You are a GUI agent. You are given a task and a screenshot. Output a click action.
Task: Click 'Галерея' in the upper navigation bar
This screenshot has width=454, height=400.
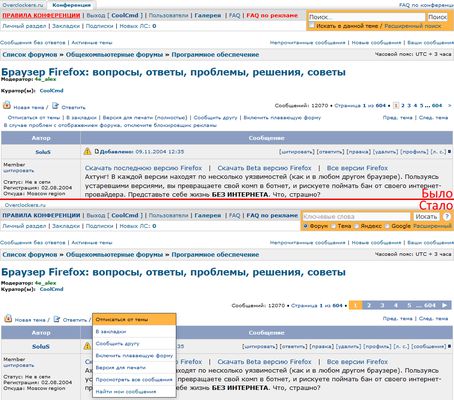point(208,15)
